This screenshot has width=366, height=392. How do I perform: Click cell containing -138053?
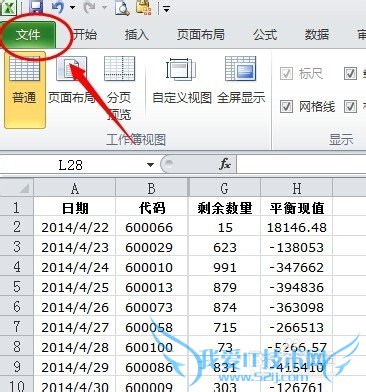(x=297, y=247)
